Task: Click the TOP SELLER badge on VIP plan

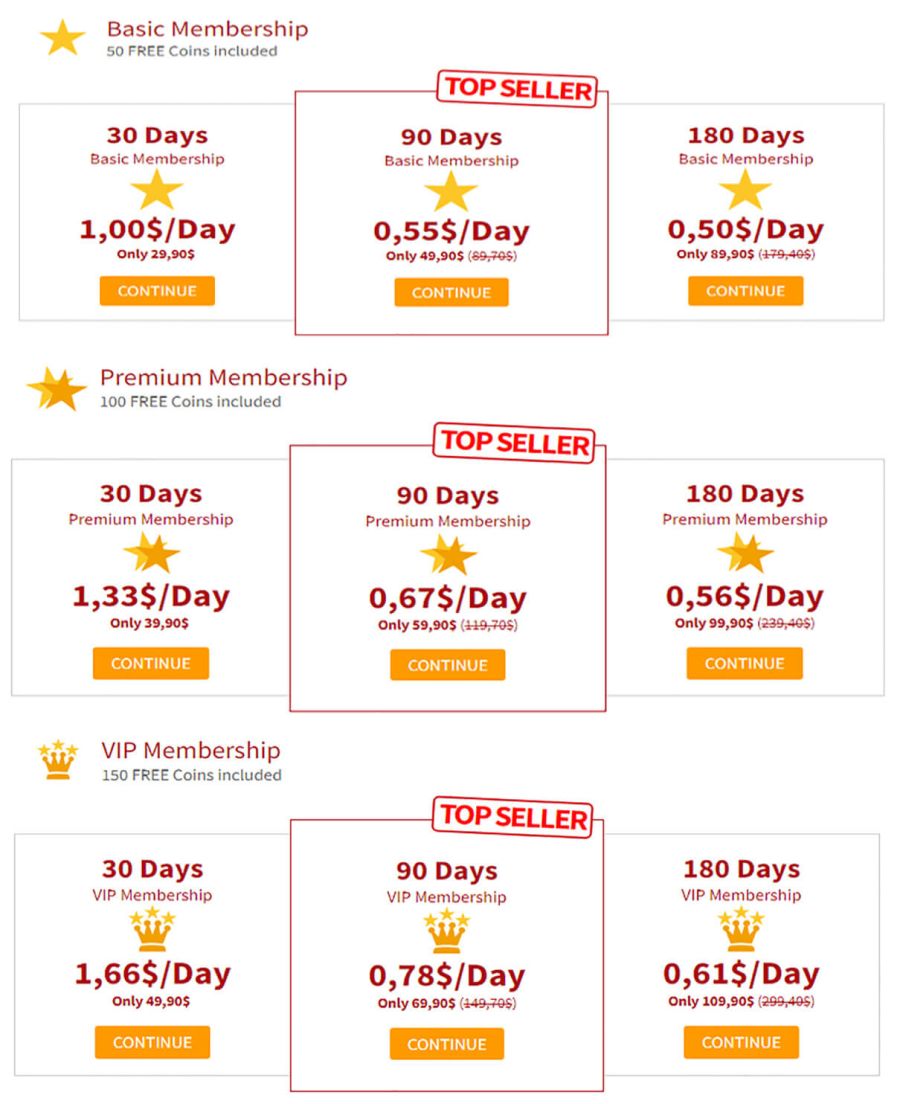Action: pos(513,817)
